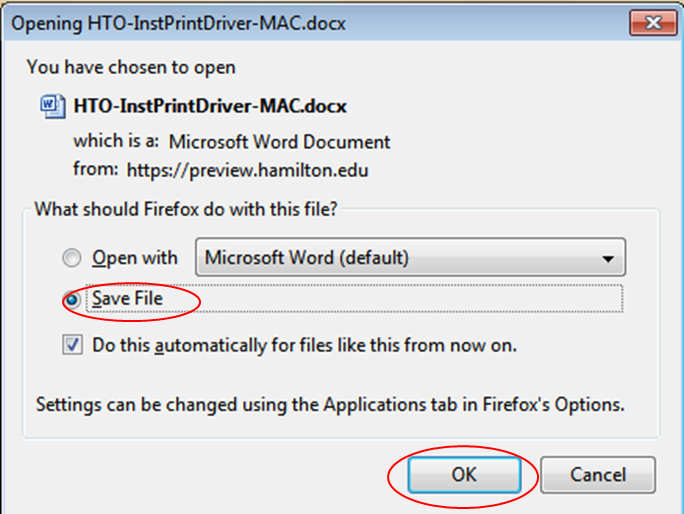
Task: Click the bold HTO-InstPrintDriver-MAC.docx file name
Action: 210,106
